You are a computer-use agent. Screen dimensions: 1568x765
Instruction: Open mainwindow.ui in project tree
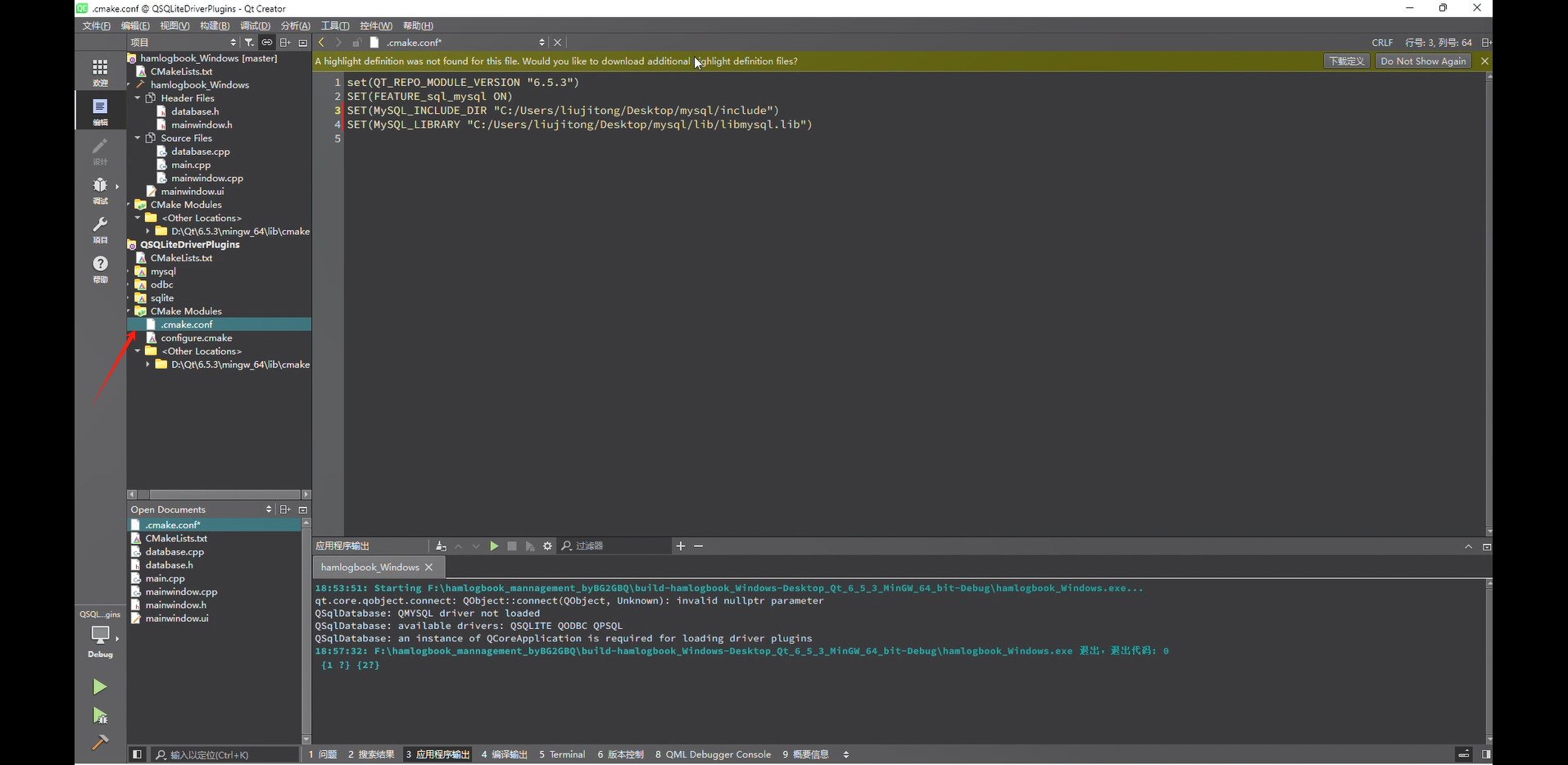pyautogui.click(x=192, y=191)
